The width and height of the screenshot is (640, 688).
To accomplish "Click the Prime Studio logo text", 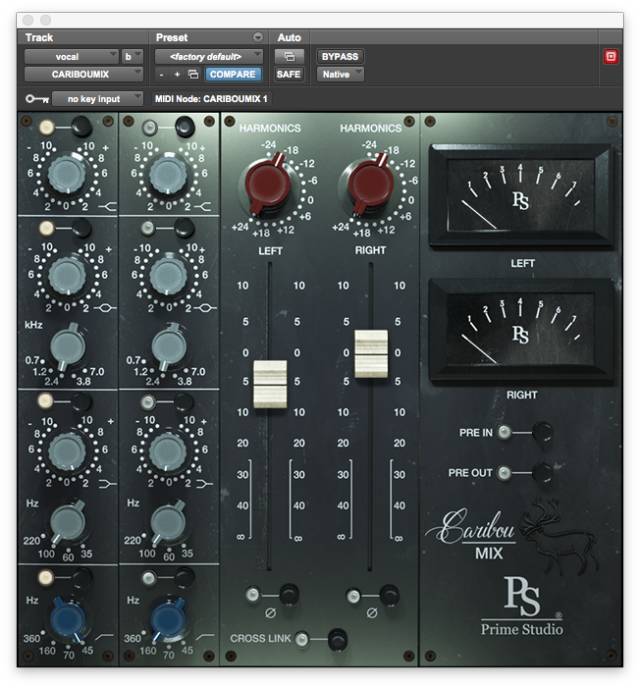I will click(x=522, y=629).
